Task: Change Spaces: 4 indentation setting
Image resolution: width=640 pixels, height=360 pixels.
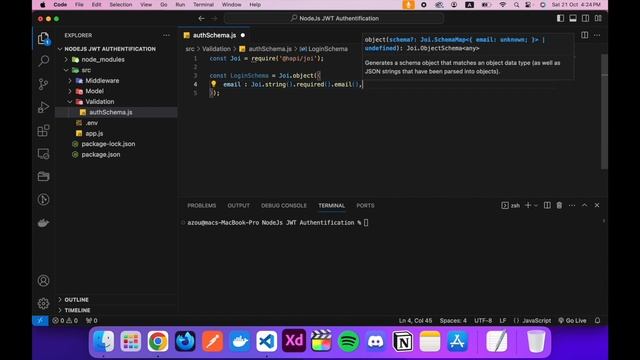Action: point(453,320)
